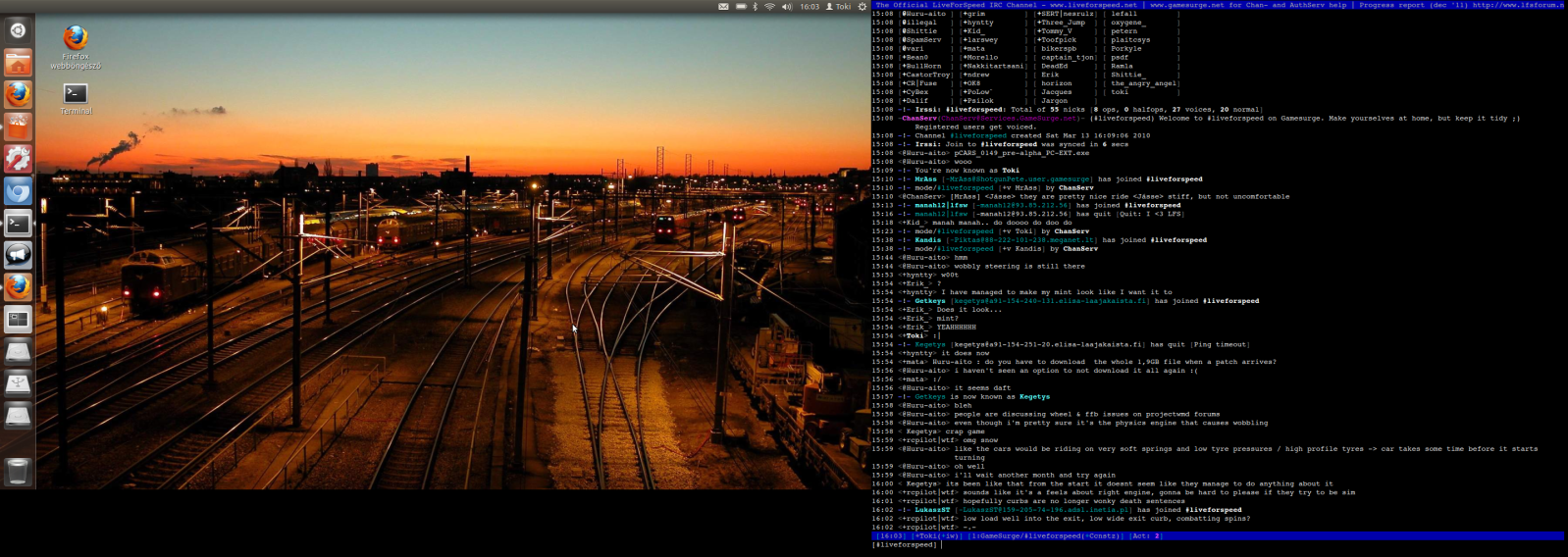Select the Terminal shortcut on the desktop
Image resolution: width=1568 pixels, height=557 pixels.
76,95
